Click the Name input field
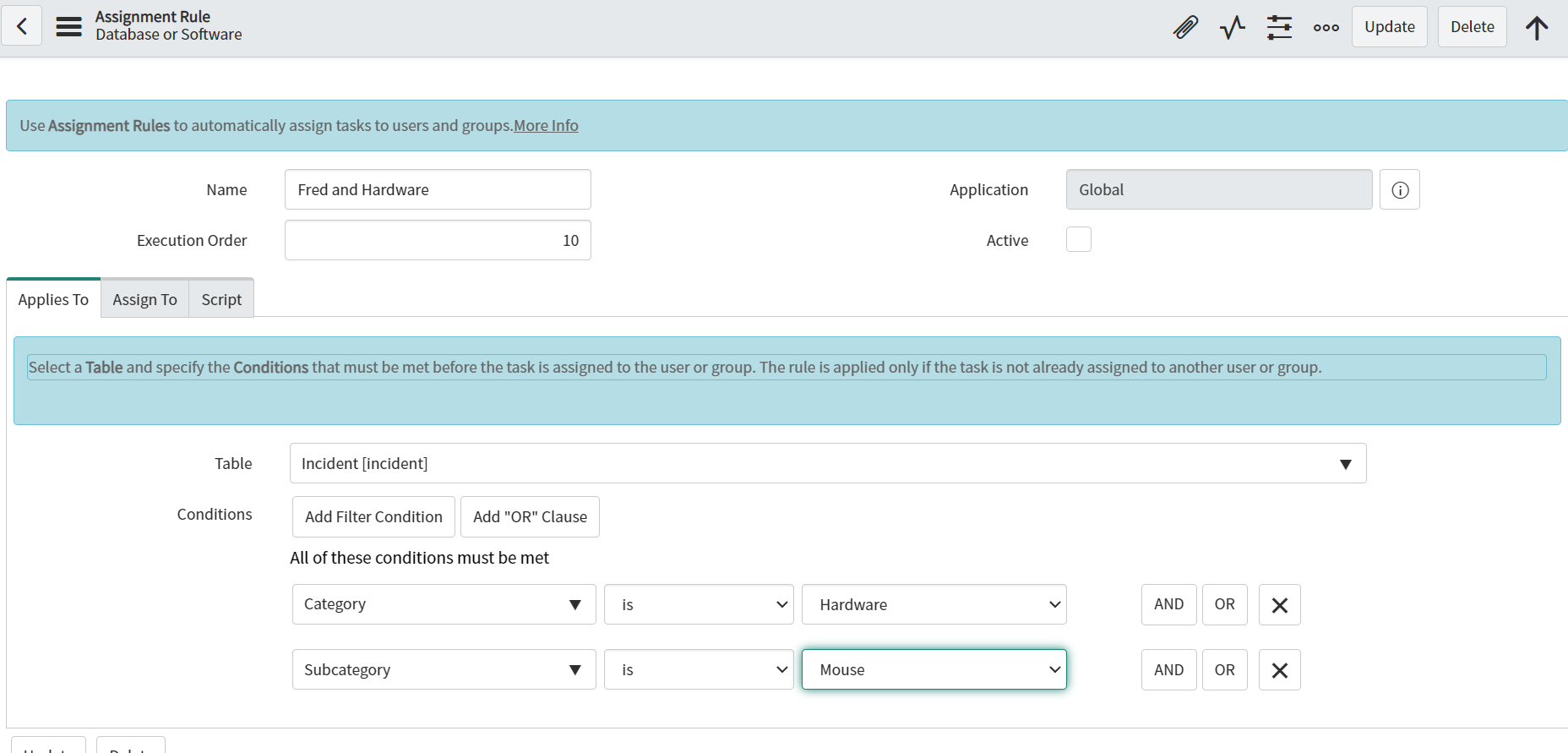 coord(438,189)
